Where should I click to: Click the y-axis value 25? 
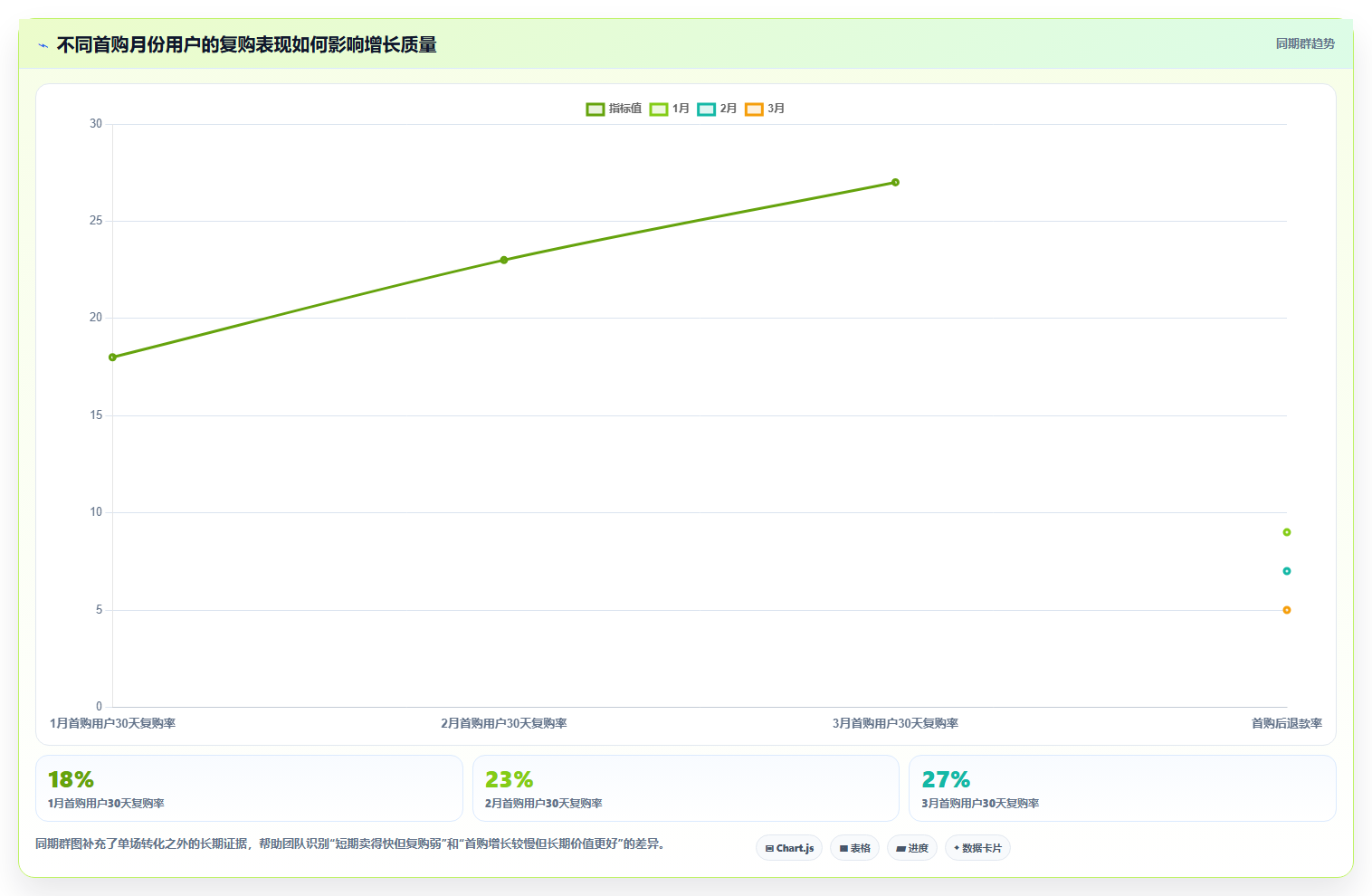tap(96, 221)
